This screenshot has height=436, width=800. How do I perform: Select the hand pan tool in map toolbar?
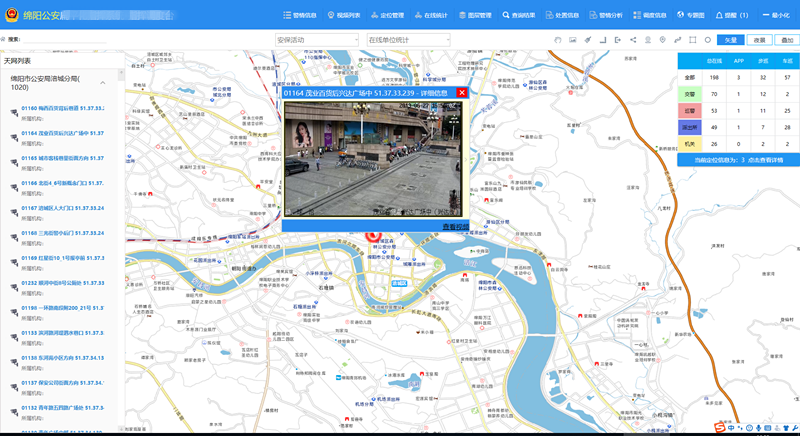(x=556, y=40)
